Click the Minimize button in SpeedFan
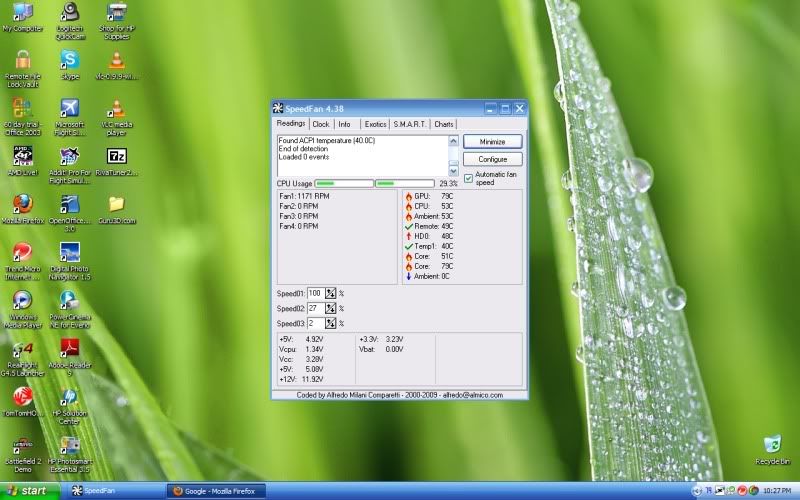800x500 pixels. [492, 141]
